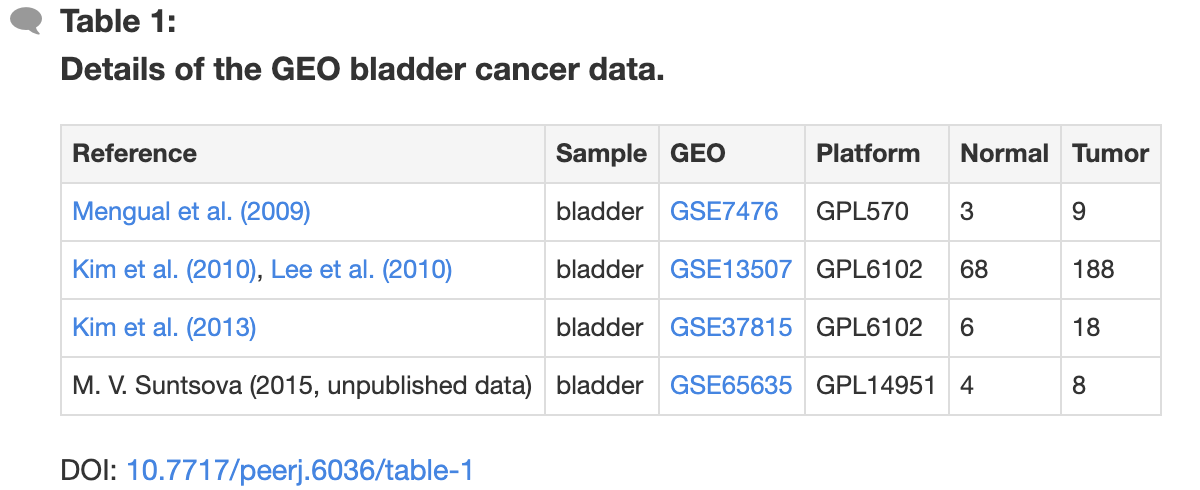Open GEO dataset GSE7476
1200x490 pixels.
click(x=724, y=212)
